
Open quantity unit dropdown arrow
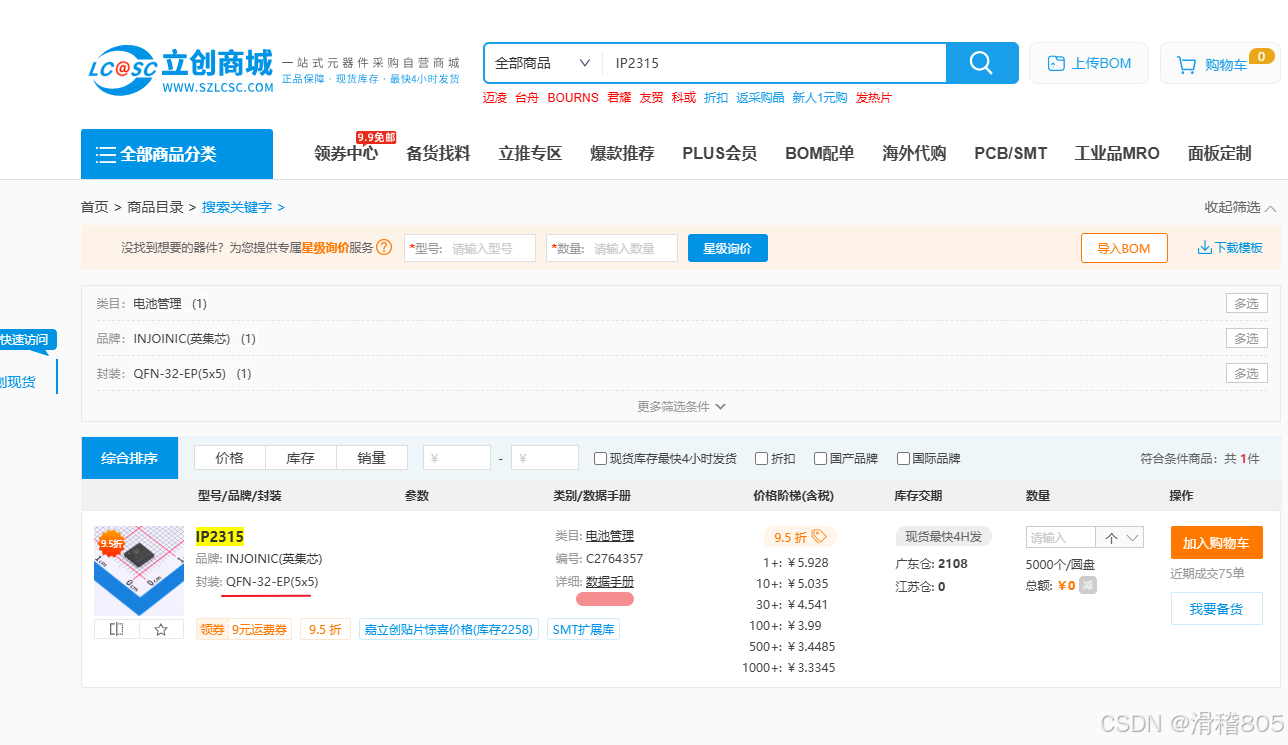[x=1134, y=537]
